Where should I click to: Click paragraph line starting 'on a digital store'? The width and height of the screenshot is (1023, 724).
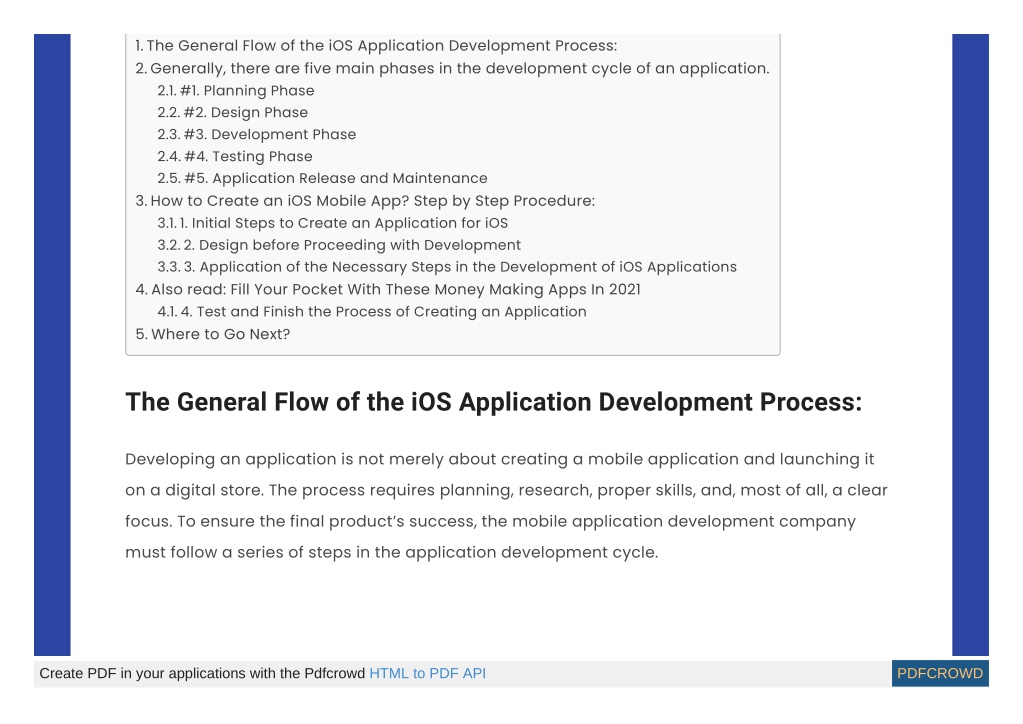pyautogui.click(x=506, y=490)
